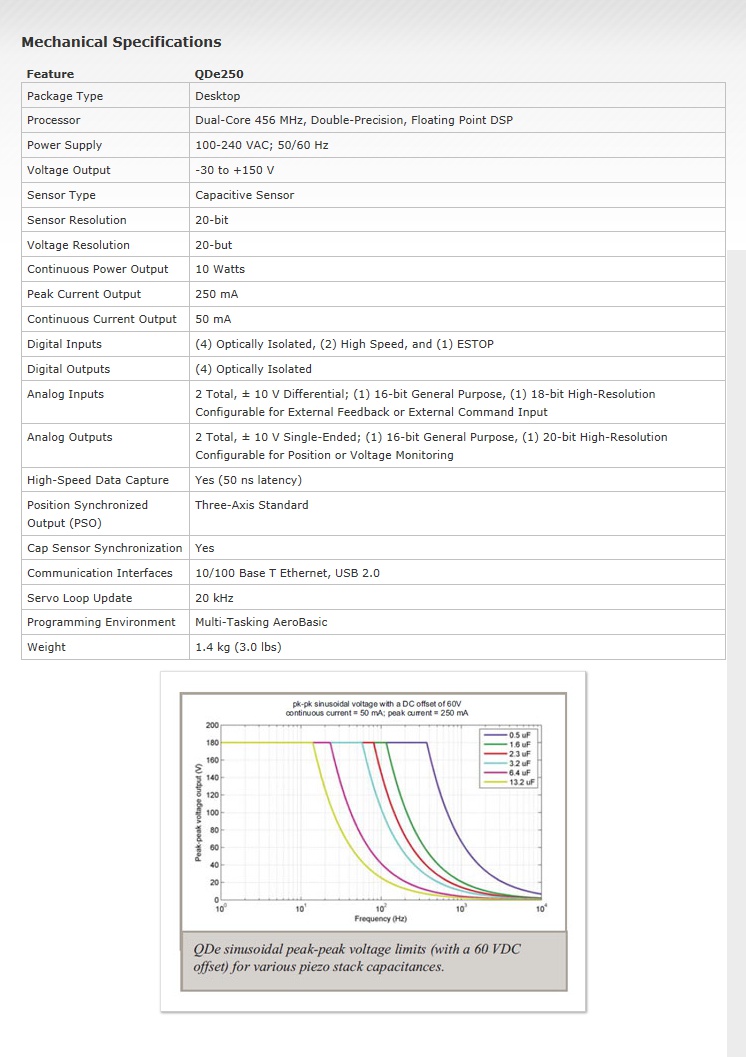Image resolution: width=746 pixels, height=1057 pixels.
Task: Click the Yes value for Cap Sensor Synchronization
Action: 204,548
